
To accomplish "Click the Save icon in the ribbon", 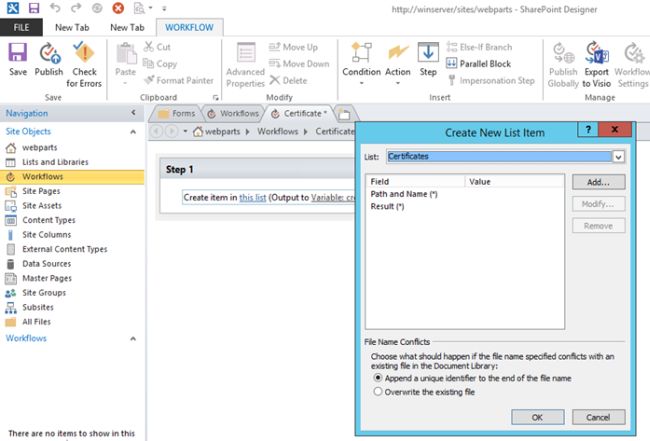I will pyautogui.click(x=18, y=59).
